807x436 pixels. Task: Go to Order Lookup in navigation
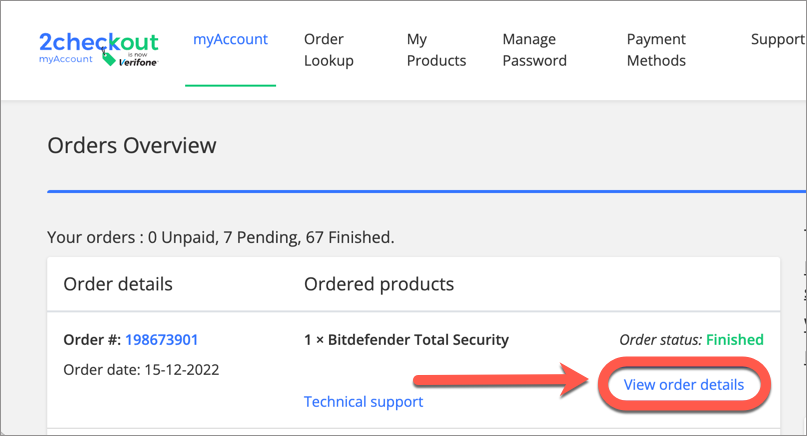[329, 50]
